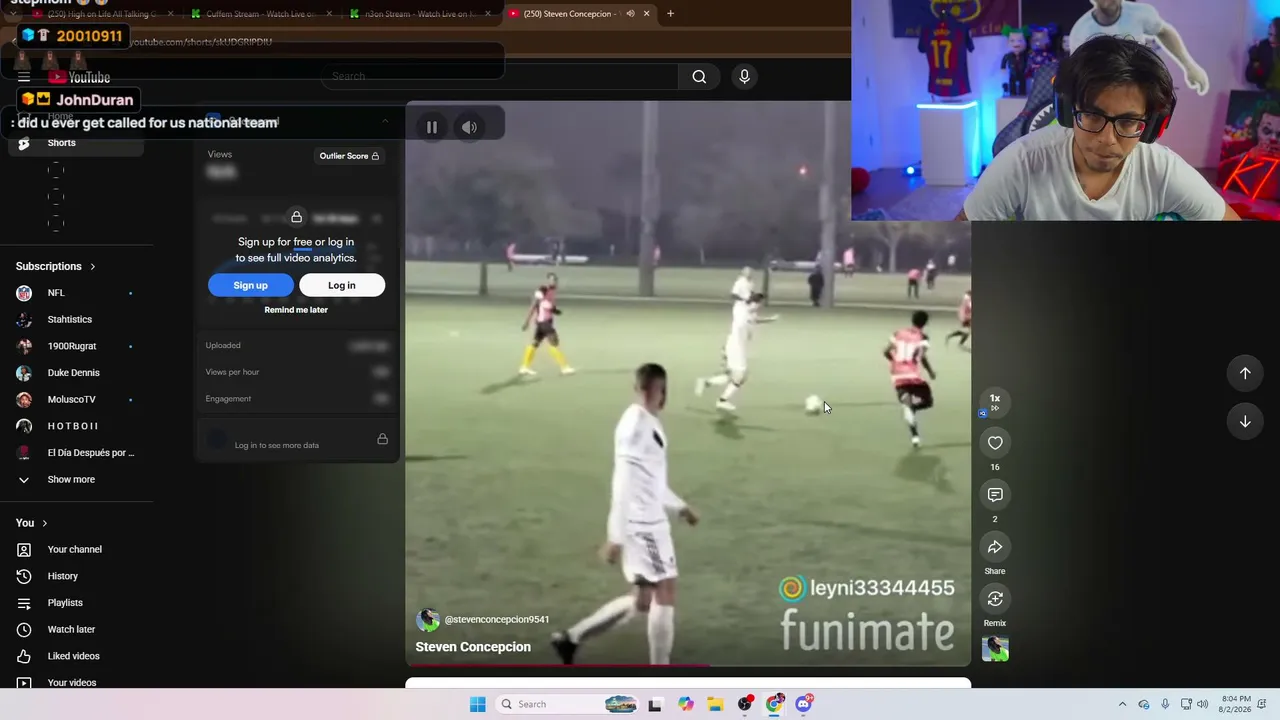The image size is (1280, 720).
Task: Launch Copilot from the taskbar
Action: click(x=685, y=704)
